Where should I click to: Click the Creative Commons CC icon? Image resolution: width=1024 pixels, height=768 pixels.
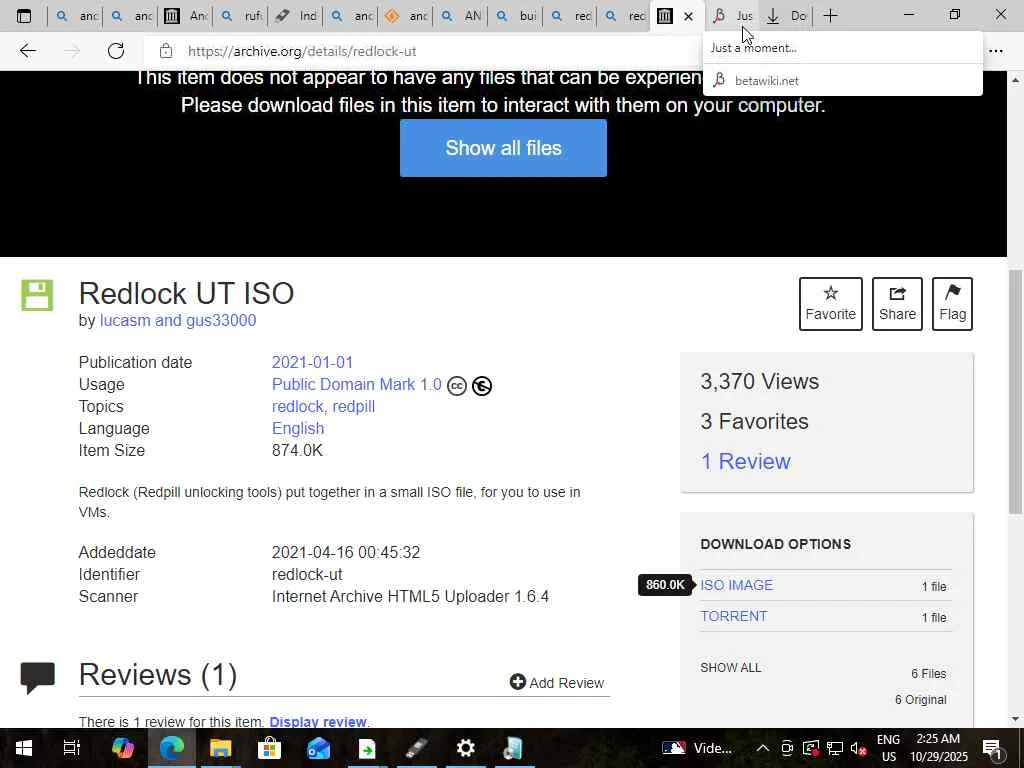point(456,386)
